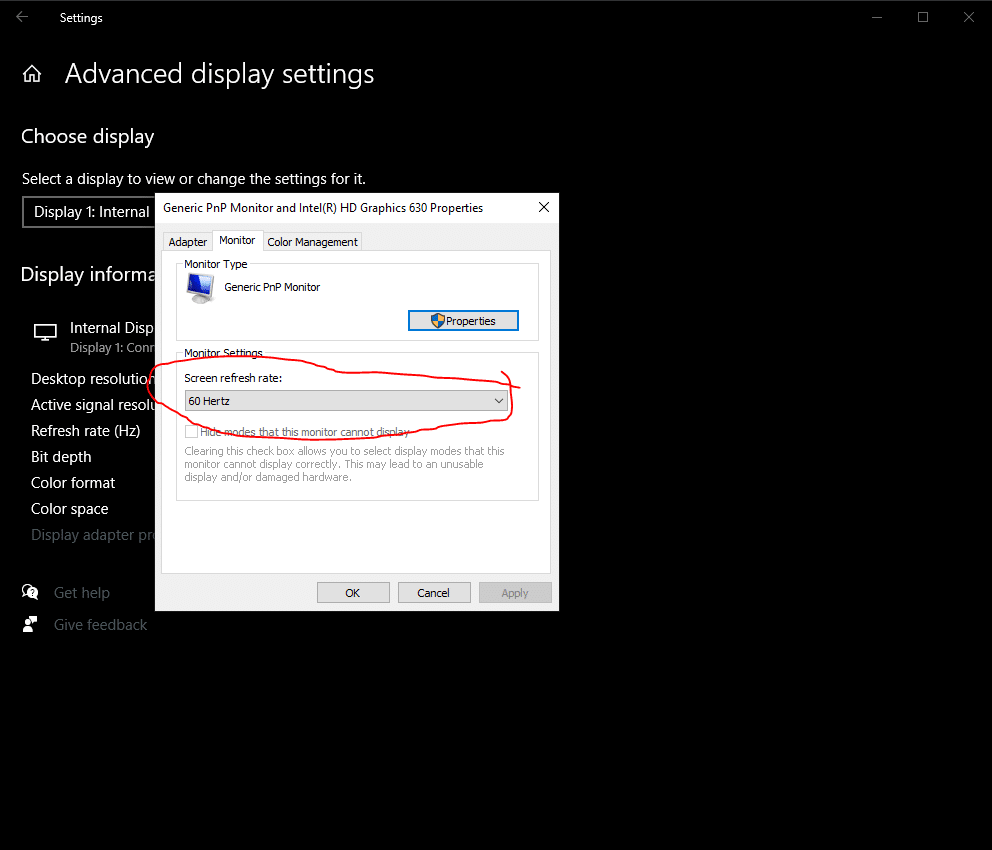Maximize the Settings window
The width and height of the screenshot is (992, 850).
(923, 17)
